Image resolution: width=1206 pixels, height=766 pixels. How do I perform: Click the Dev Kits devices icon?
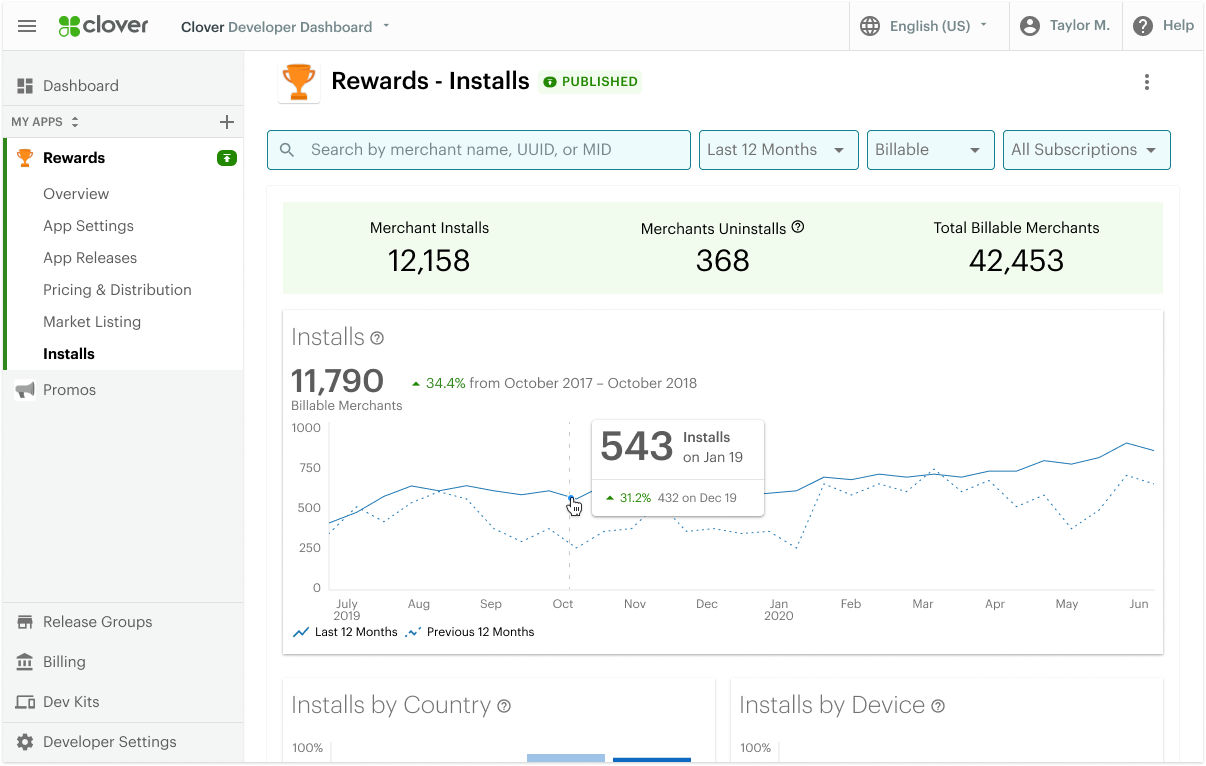[x=25, y=702]
